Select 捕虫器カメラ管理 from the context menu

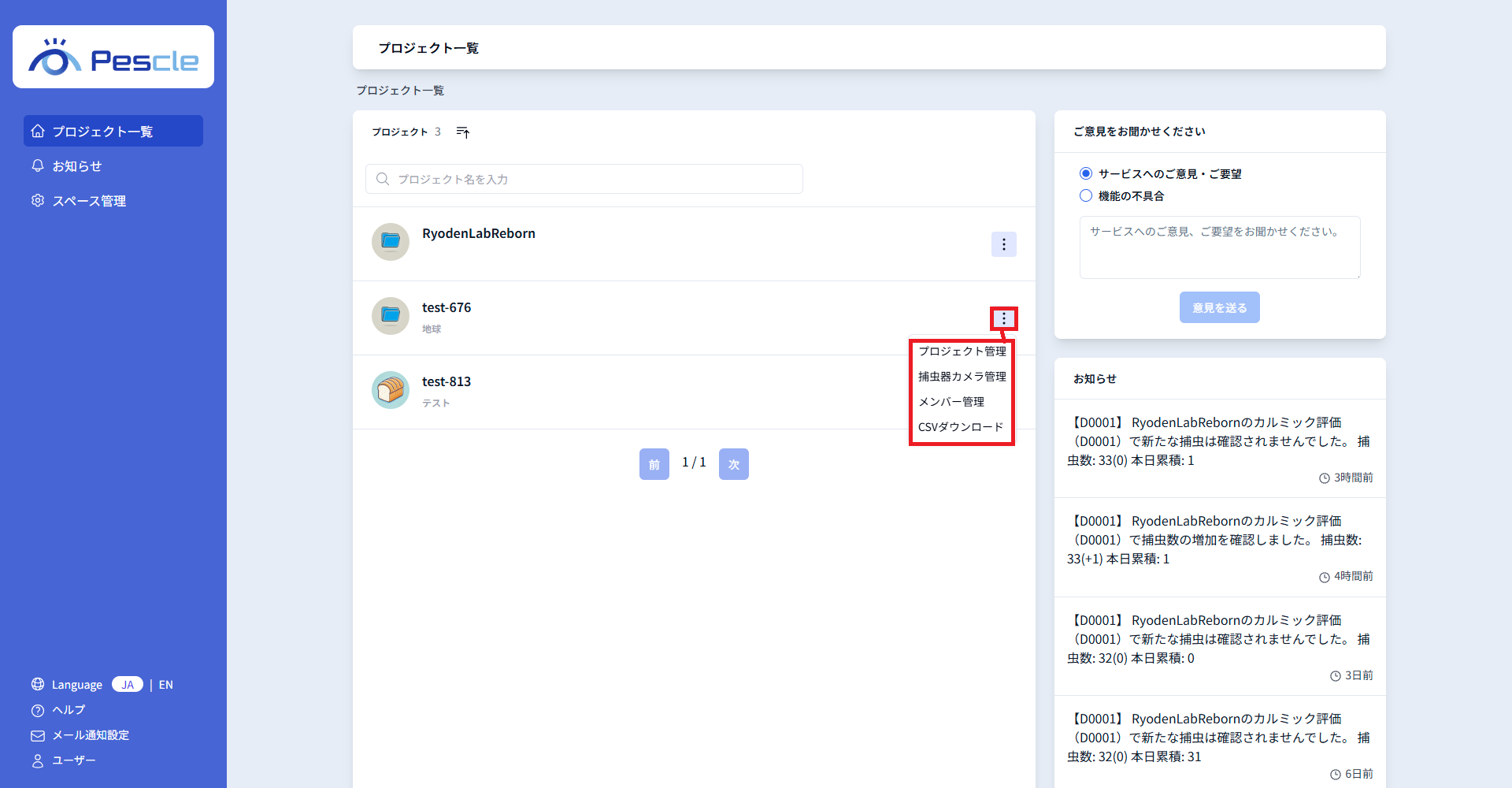[962, 377]
